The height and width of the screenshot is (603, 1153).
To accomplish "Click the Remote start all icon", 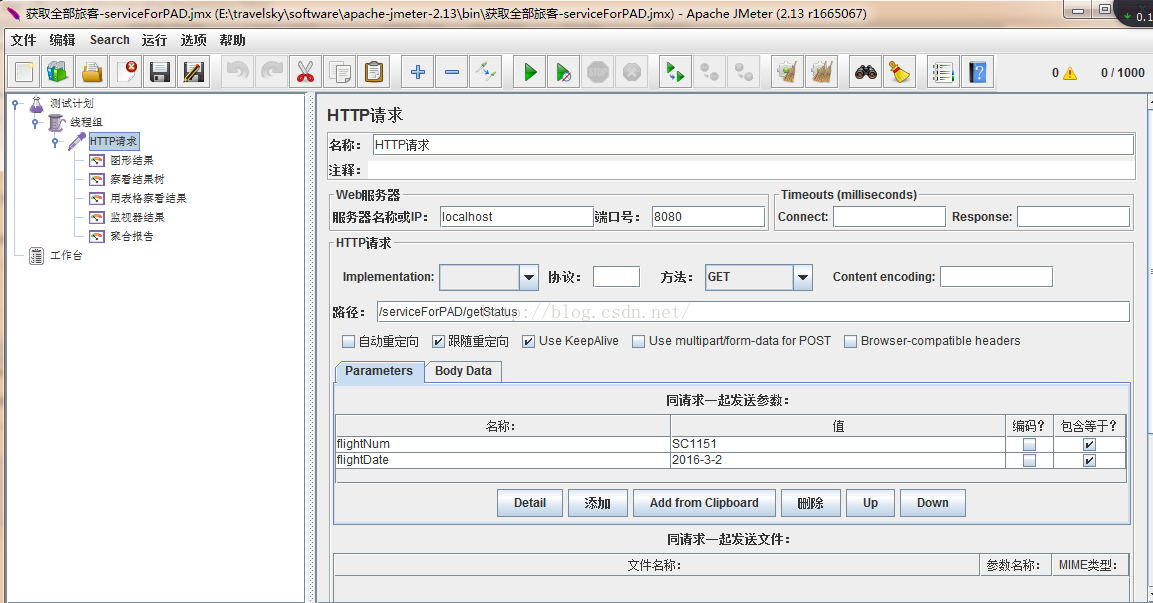I will coord(675,72).
